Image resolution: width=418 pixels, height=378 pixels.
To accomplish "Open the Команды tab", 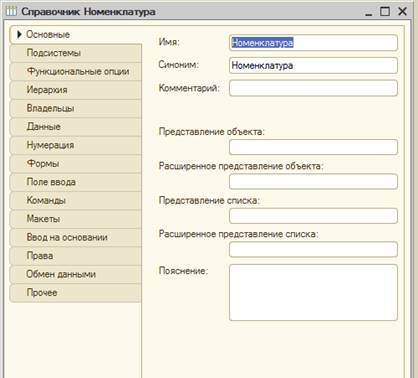I will [76, 200].
